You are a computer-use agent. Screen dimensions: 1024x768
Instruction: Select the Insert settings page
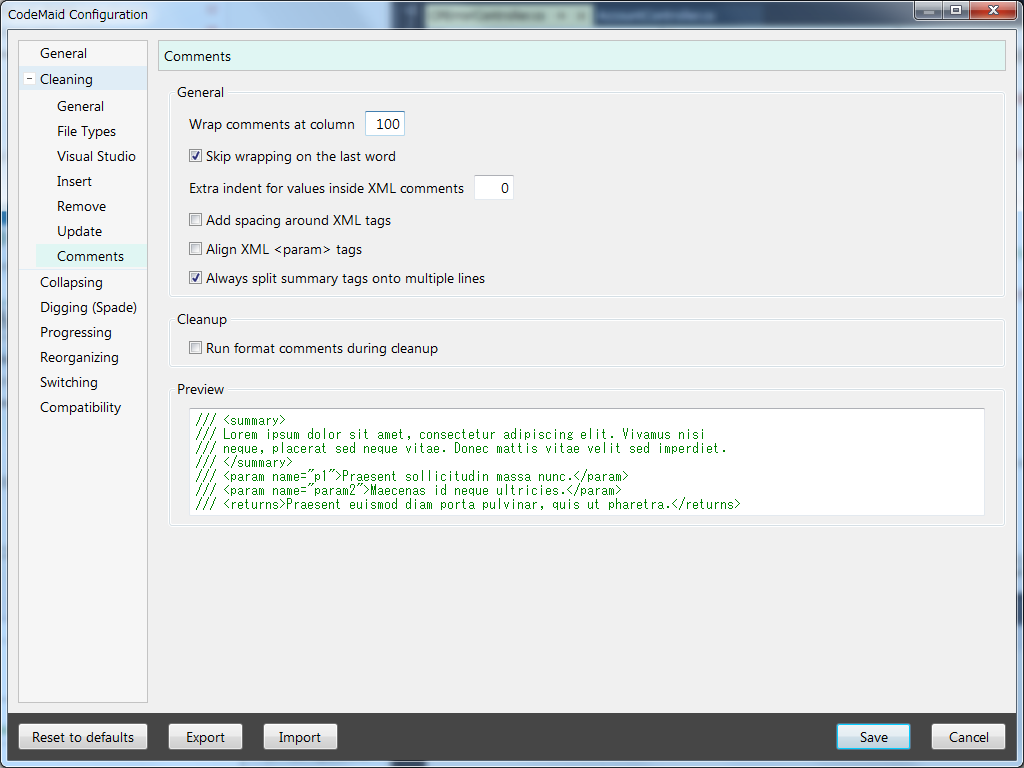[x=74, y=182]
